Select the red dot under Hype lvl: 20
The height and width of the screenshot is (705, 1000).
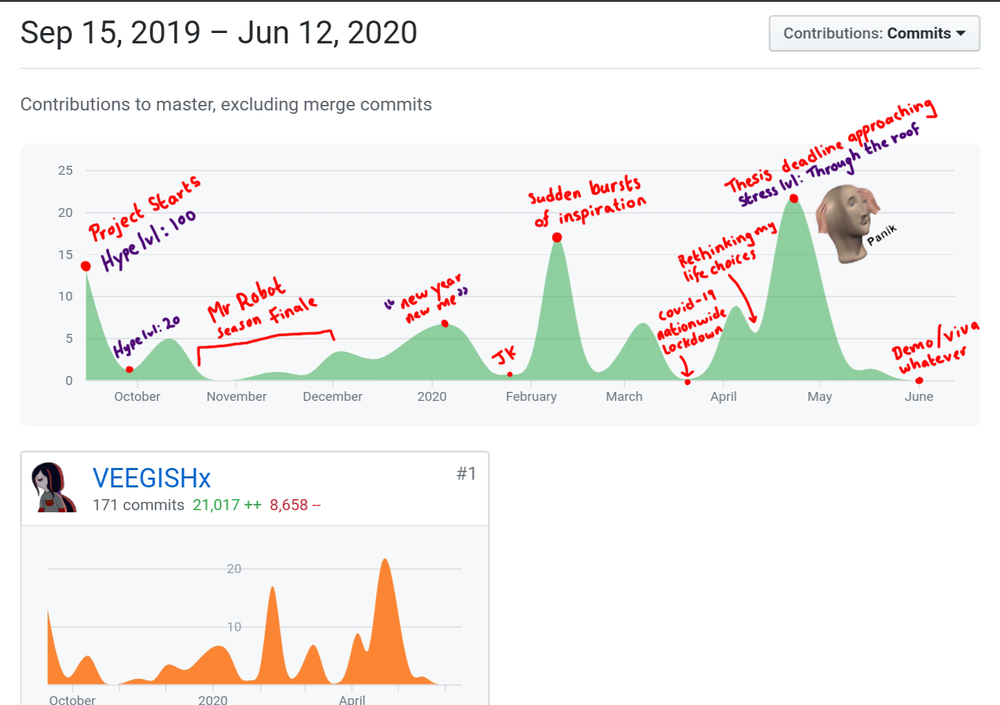click(x=129, y=370)
